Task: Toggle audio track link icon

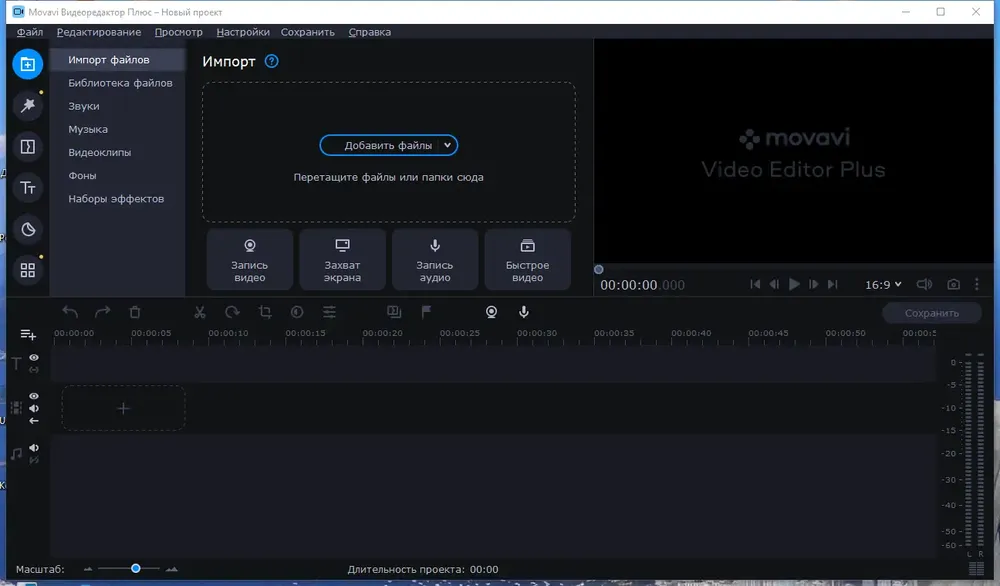Action: [34, 460]
